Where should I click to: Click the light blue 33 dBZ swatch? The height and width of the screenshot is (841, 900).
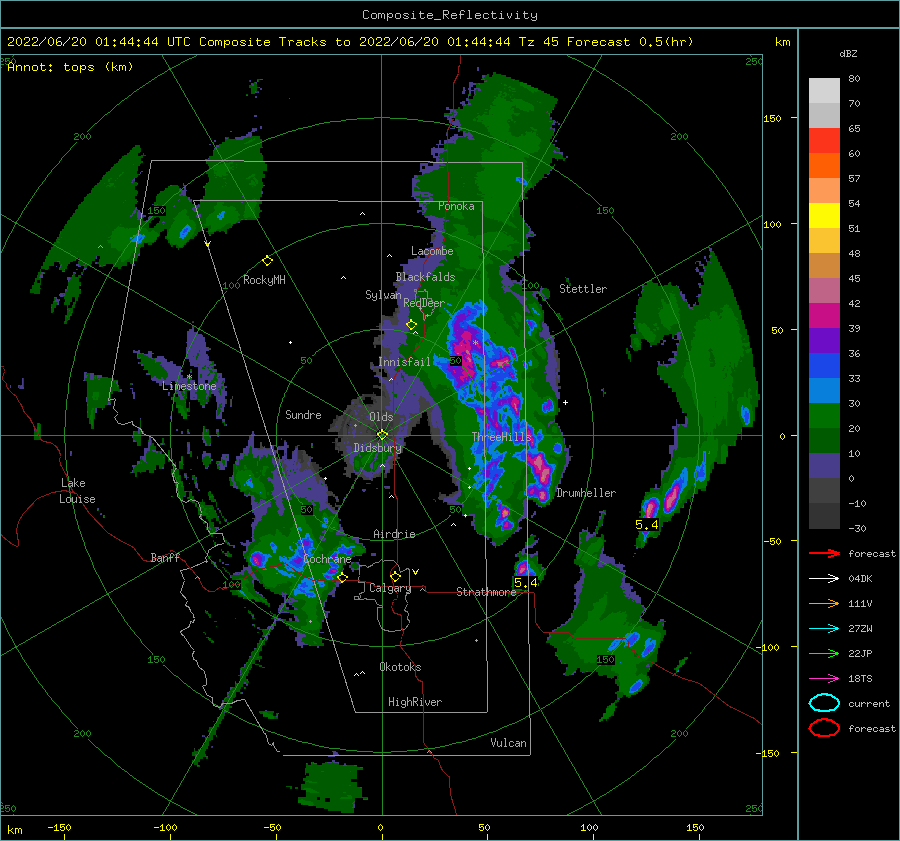coord(824,390)
